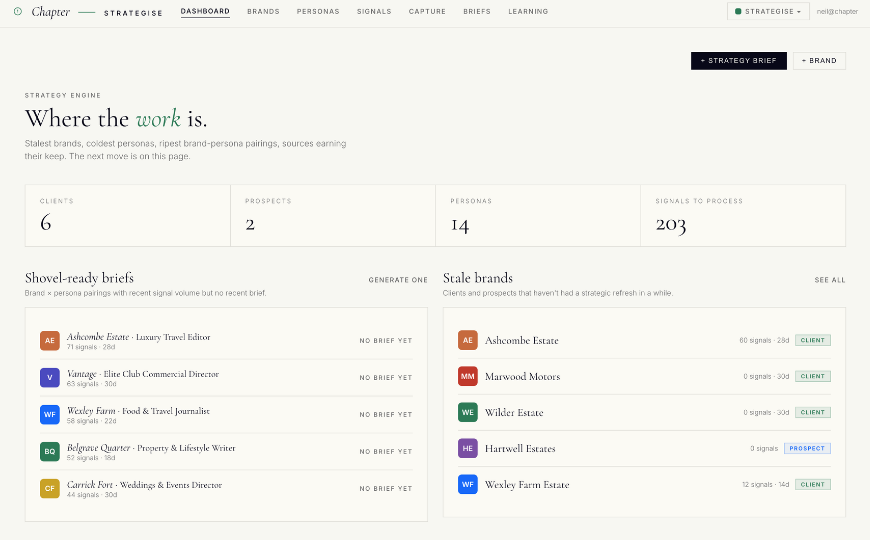
Task: Click the Stale brands heading
Action: tap(478, 278)
